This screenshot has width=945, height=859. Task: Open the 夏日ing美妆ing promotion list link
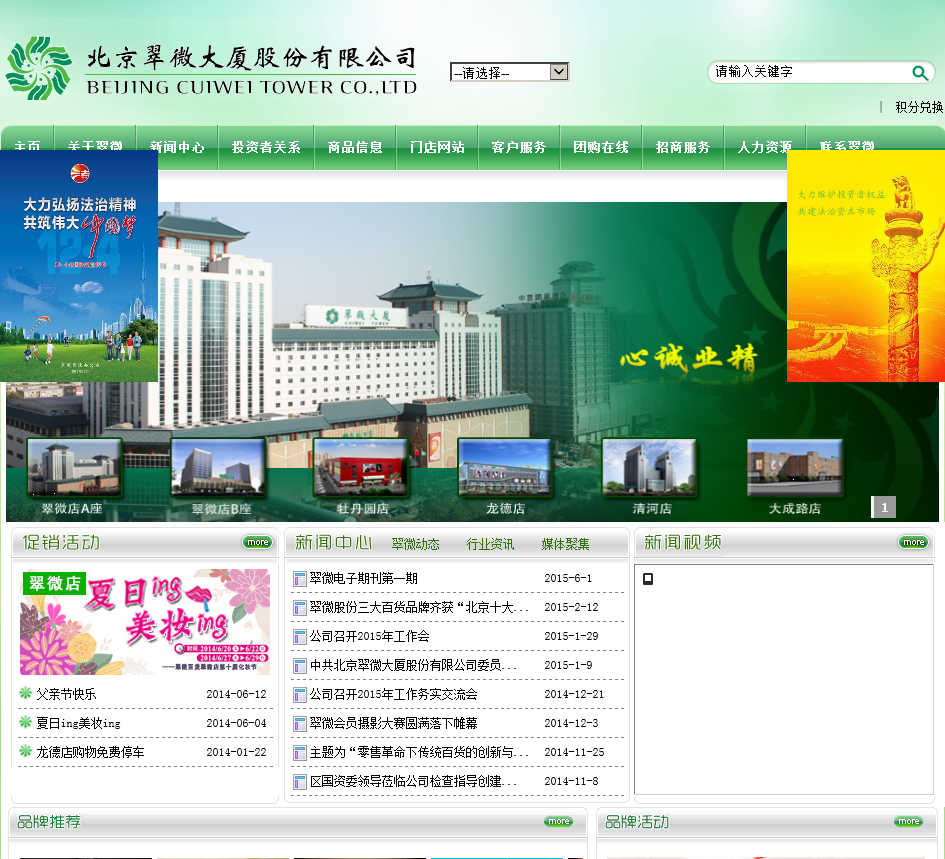78,723
